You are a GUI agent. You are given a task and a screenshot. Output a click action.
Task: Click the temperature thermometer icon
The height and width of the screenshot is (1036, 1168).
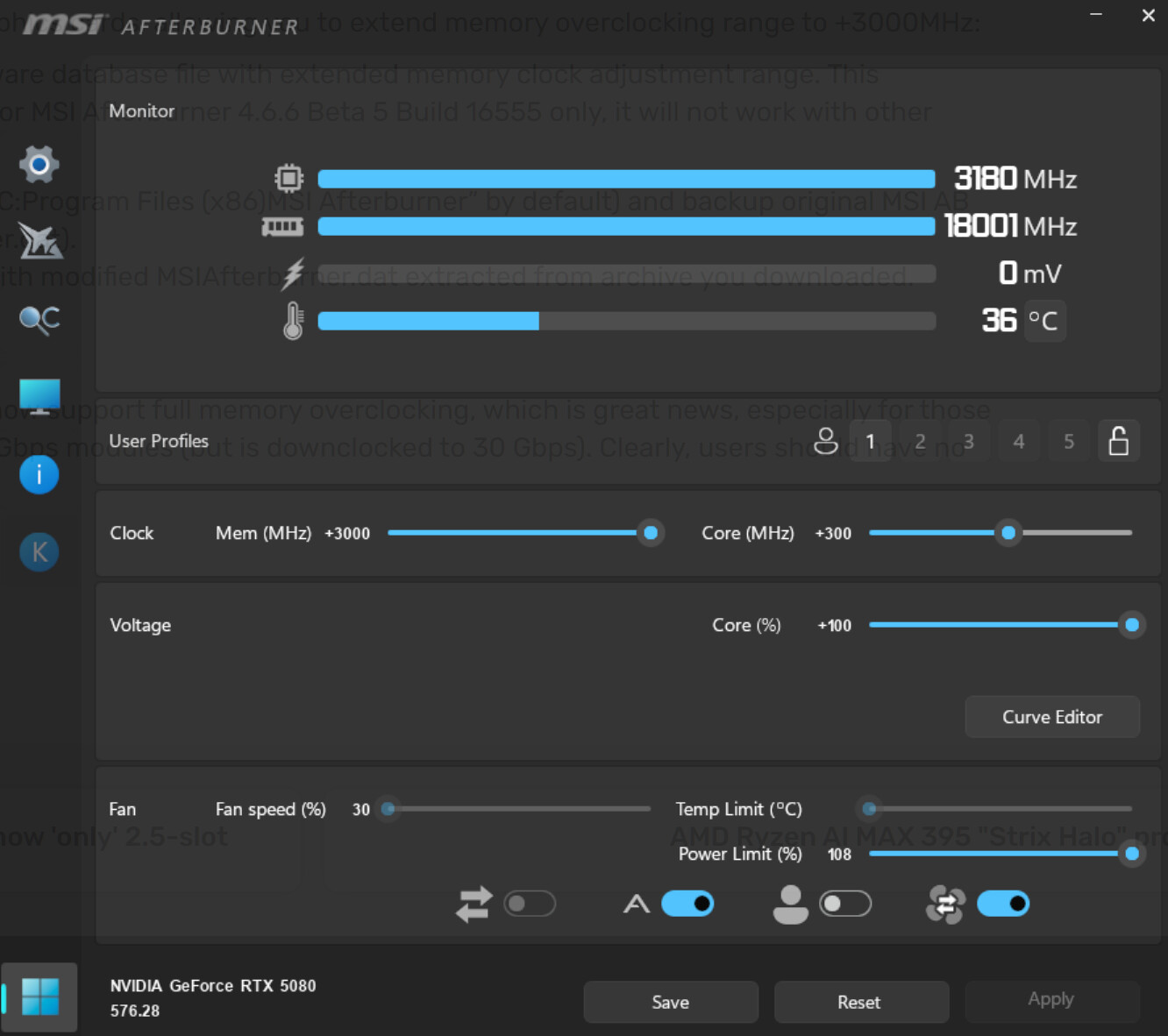coord(293,321)
